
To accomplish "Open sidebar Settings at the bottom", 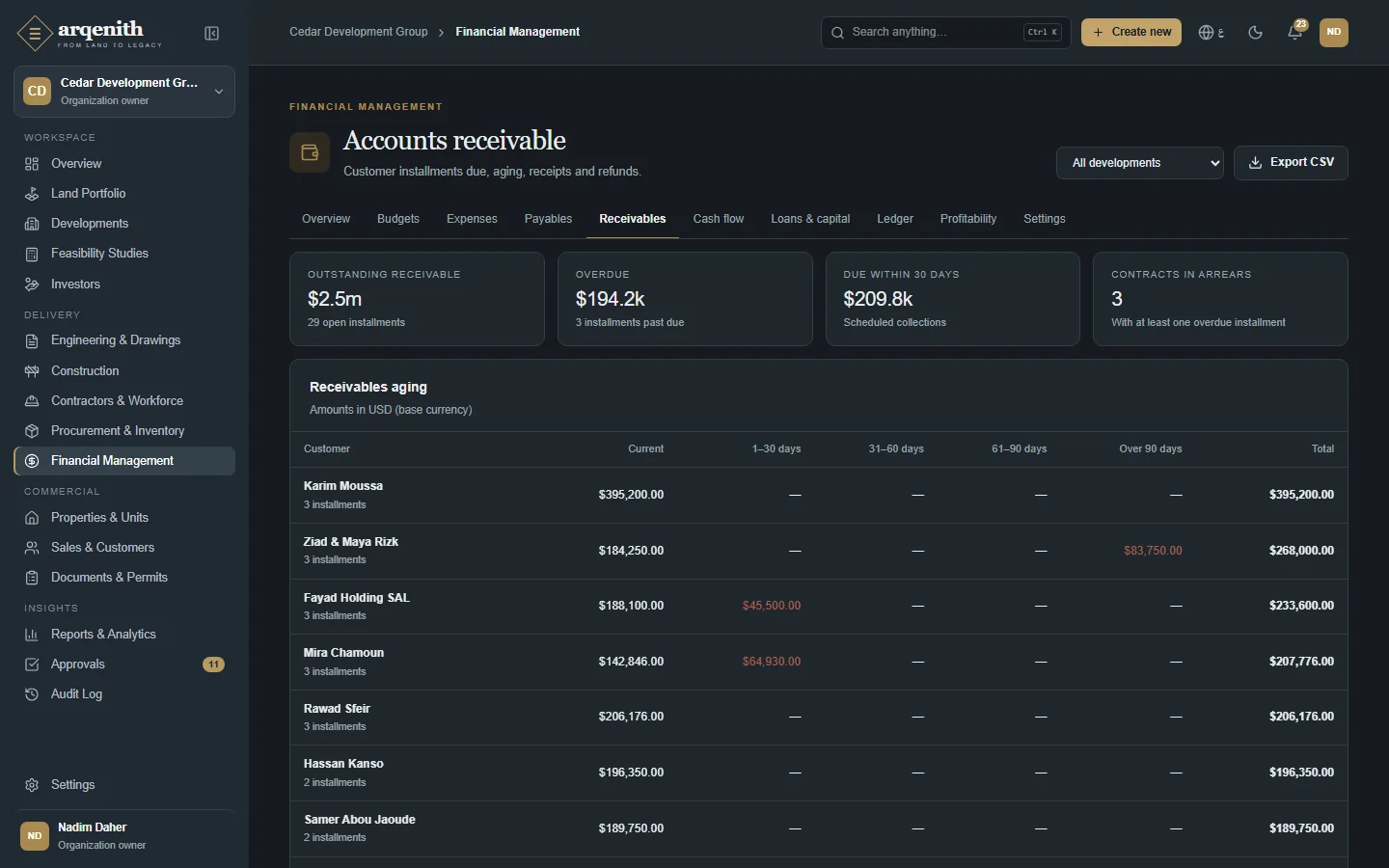I will 124,785.
